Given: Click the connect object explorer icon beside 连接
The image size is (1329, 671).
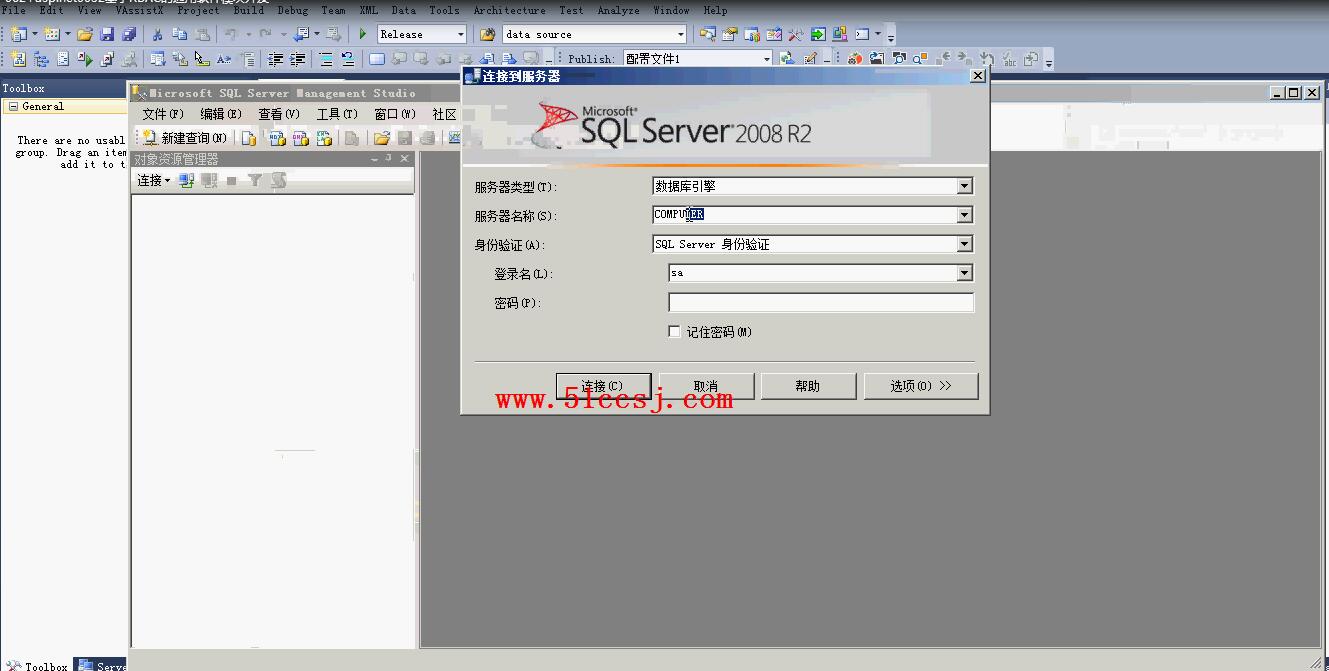Looking at the screenshot, I should click(x=186, y=180).
